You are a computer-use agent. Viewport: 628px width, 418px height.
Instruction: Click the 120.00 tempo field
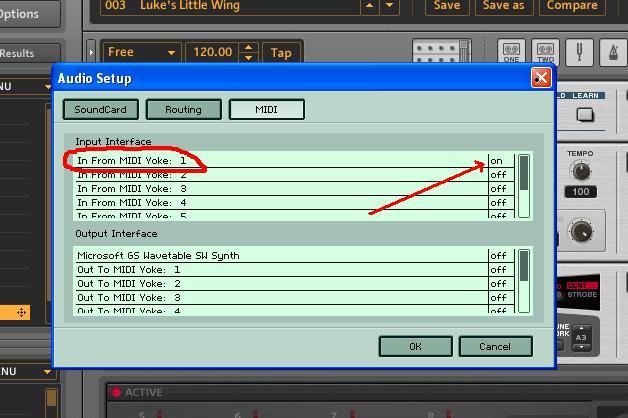coord(212,52)
